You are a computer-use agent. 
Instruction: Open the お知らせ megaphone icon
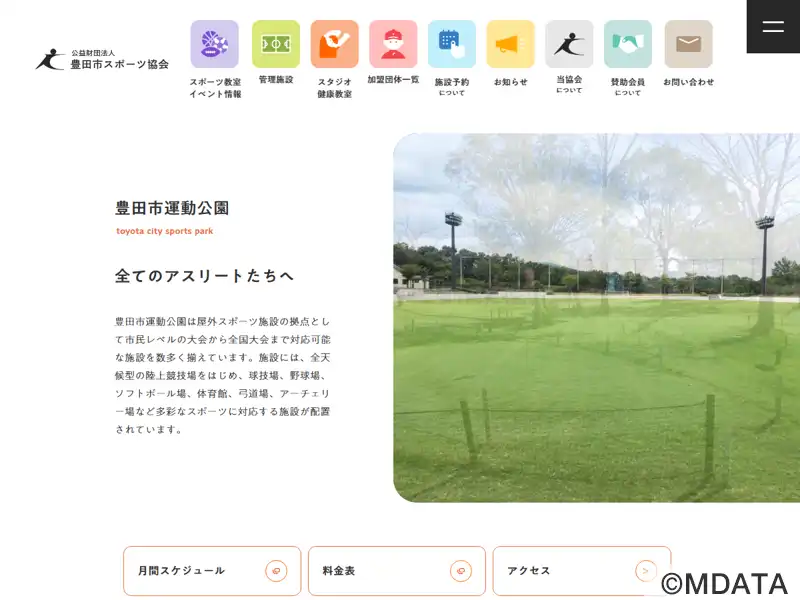510,44
